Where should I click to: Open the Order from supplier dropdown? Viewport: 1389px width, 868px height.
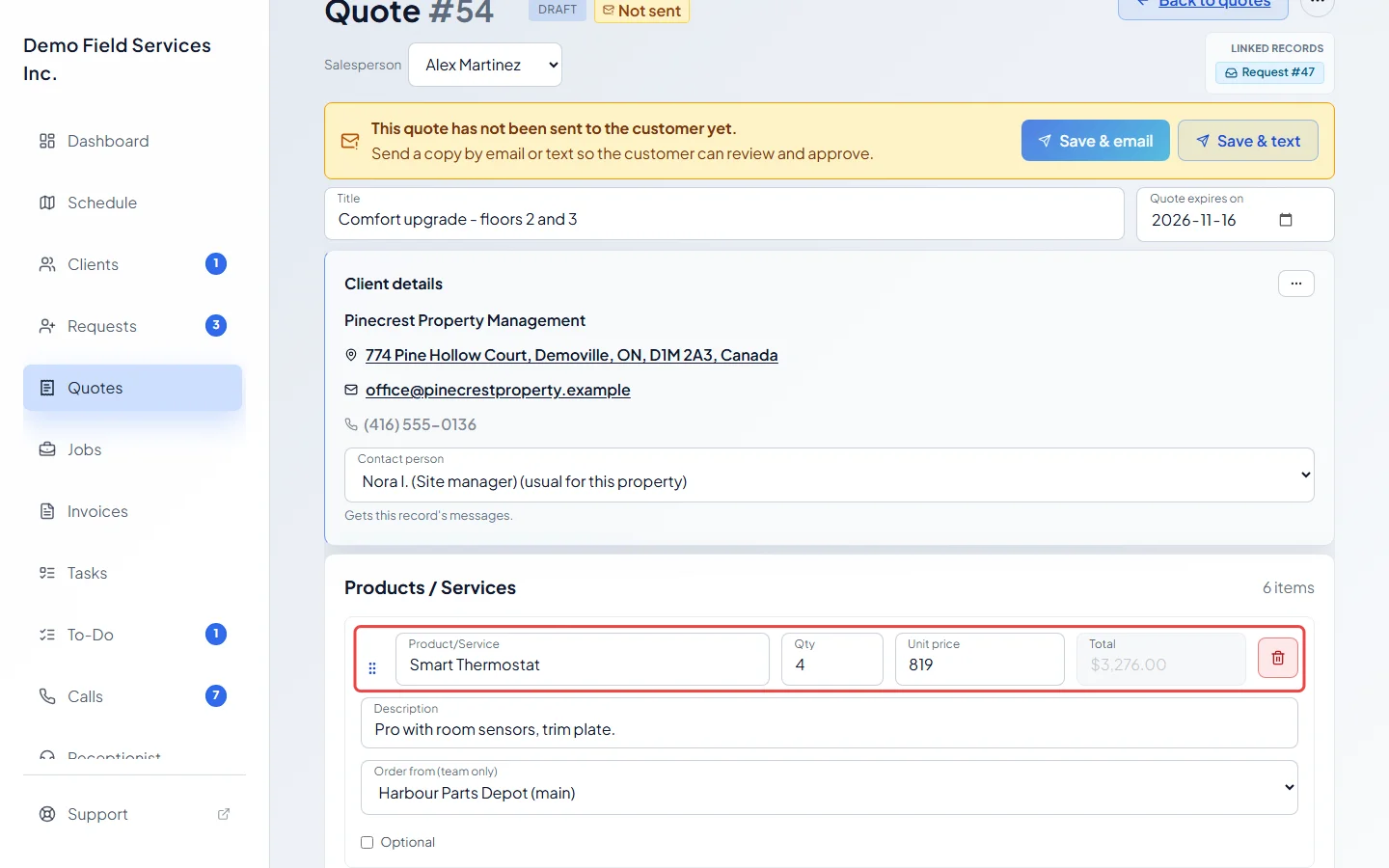click(x=830, y=787)
